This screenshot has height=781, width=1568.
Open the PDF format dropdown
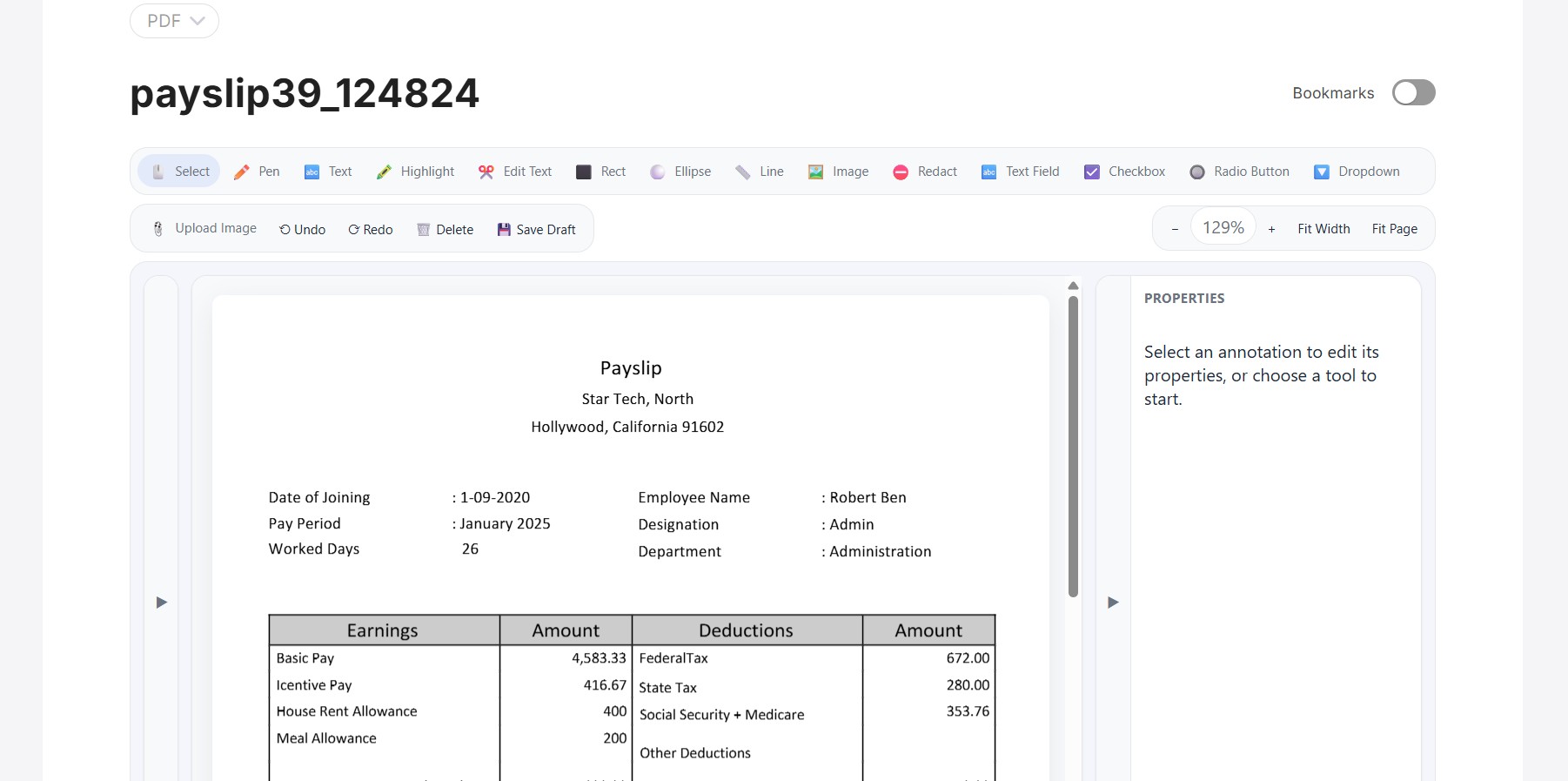pyautogui.click(x=175, y=21)
